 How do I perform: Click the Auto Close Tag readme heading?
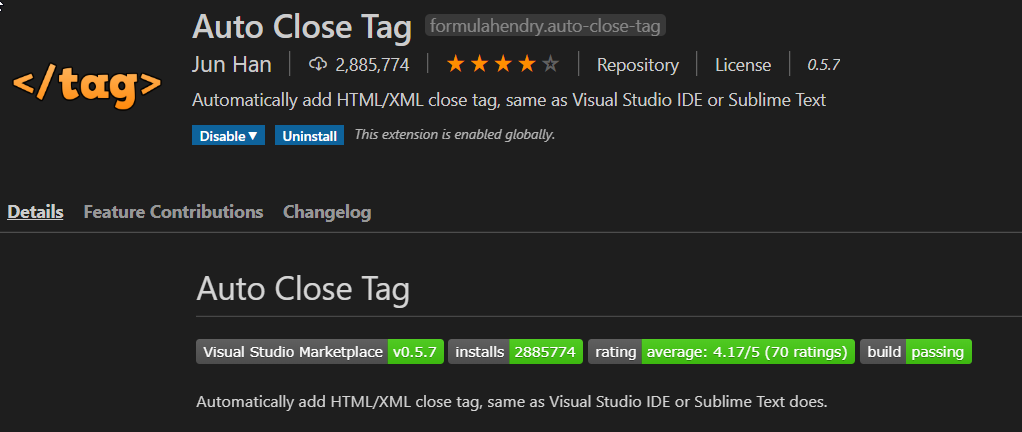(303, 289)
